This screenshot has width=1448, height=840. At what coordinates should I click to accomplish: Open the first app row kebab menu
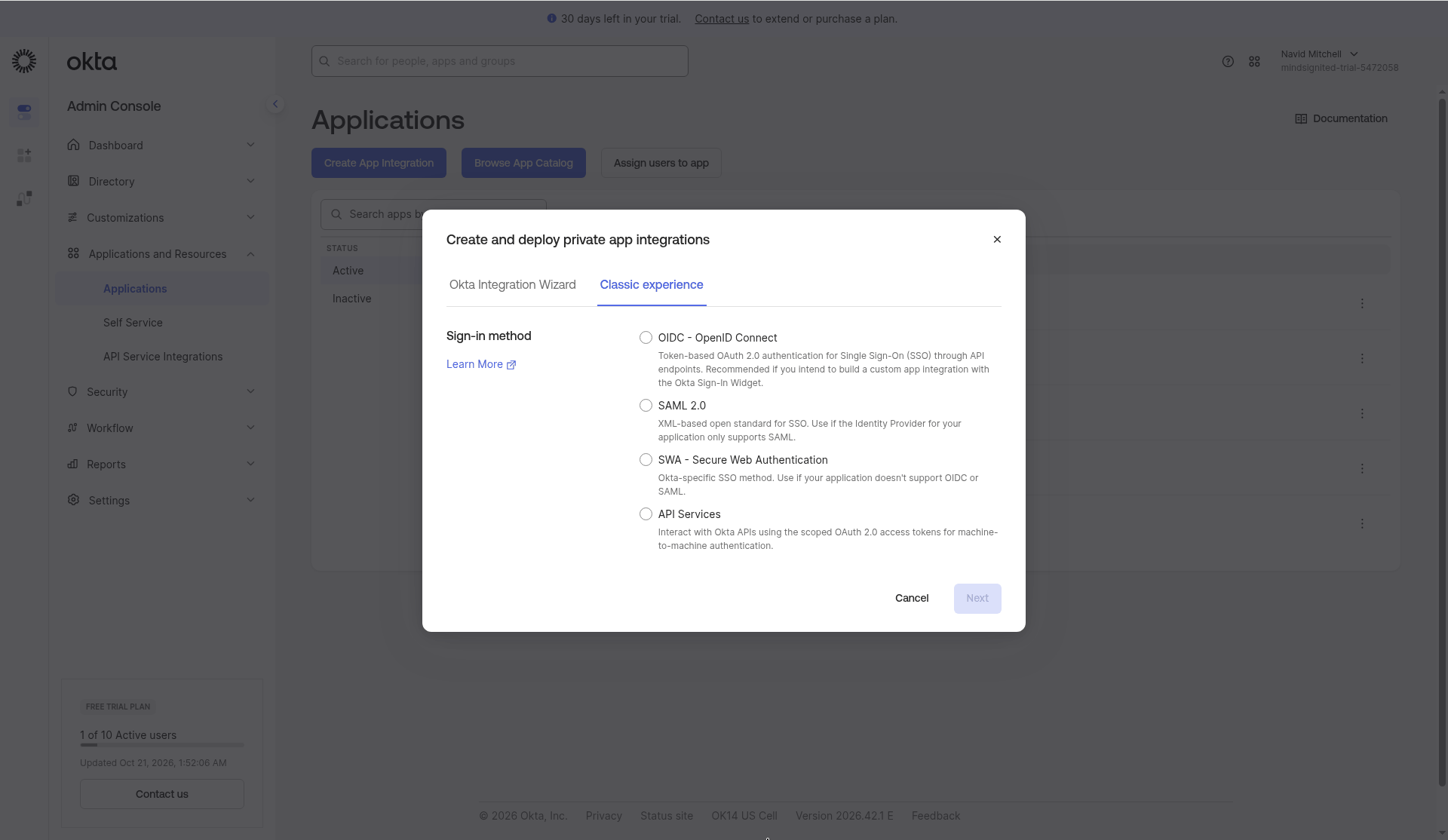pyautogui.click(x=1362, y=303)
